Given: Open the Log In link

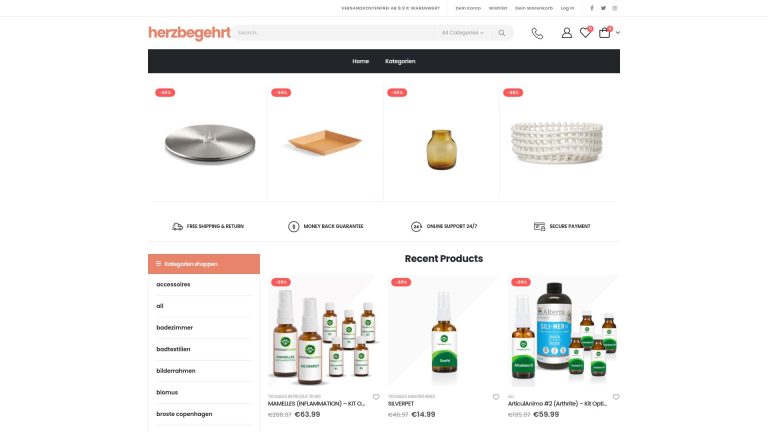Looking at the screenshot, I should (567, 8).
